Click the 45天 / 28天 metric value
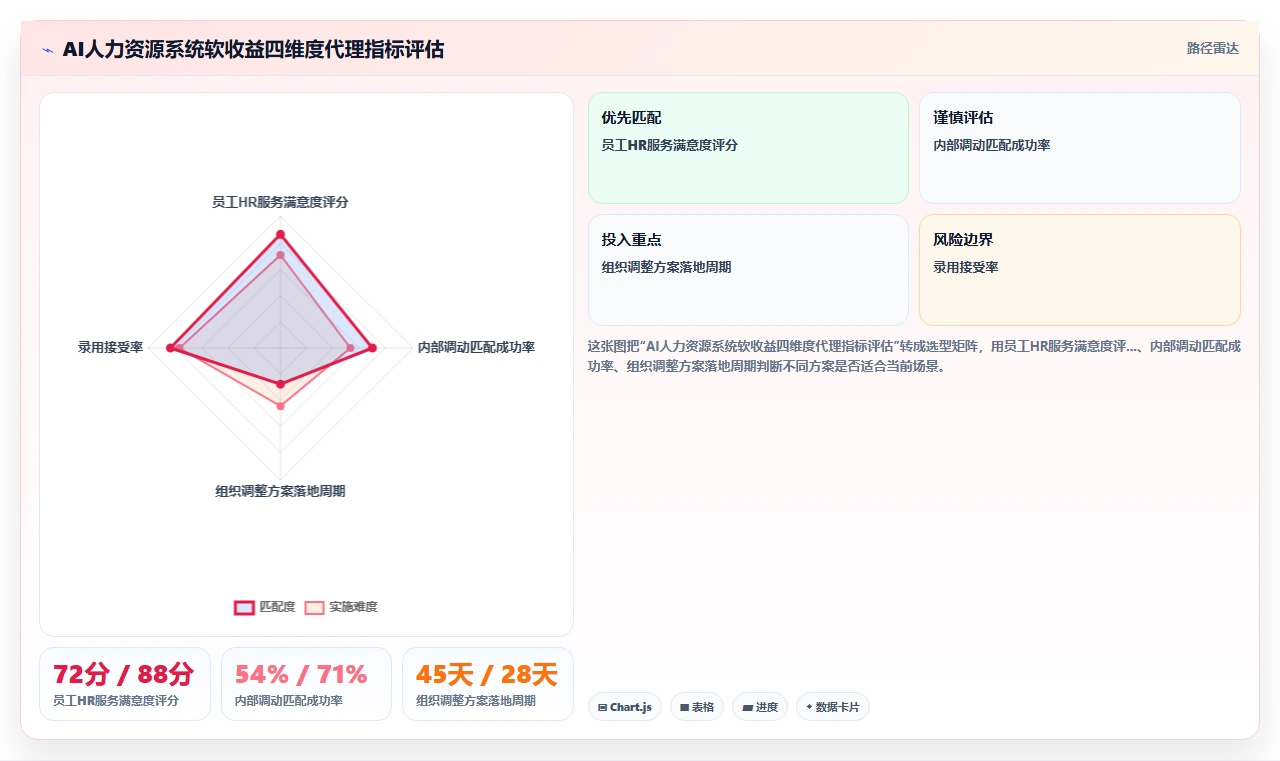Screen dimensions: 1280x761 pos(487,675)
